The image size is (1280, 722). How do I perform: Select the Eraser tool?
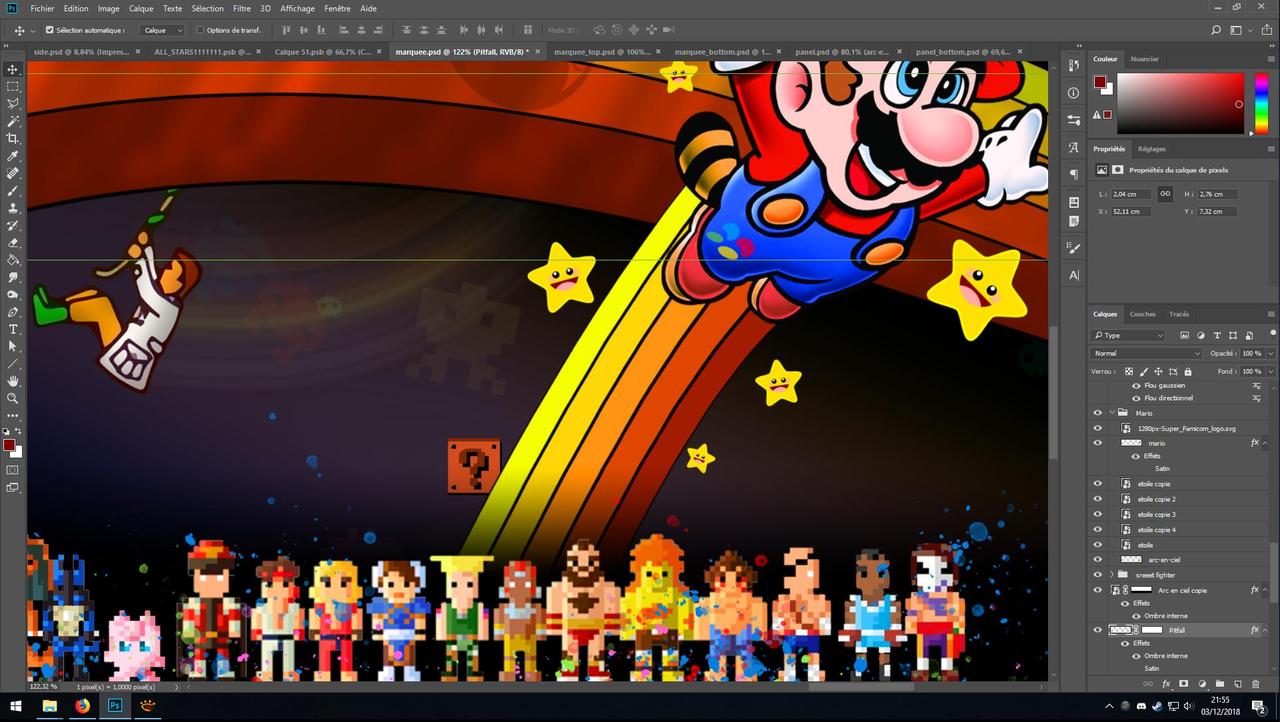click(13, 242)
